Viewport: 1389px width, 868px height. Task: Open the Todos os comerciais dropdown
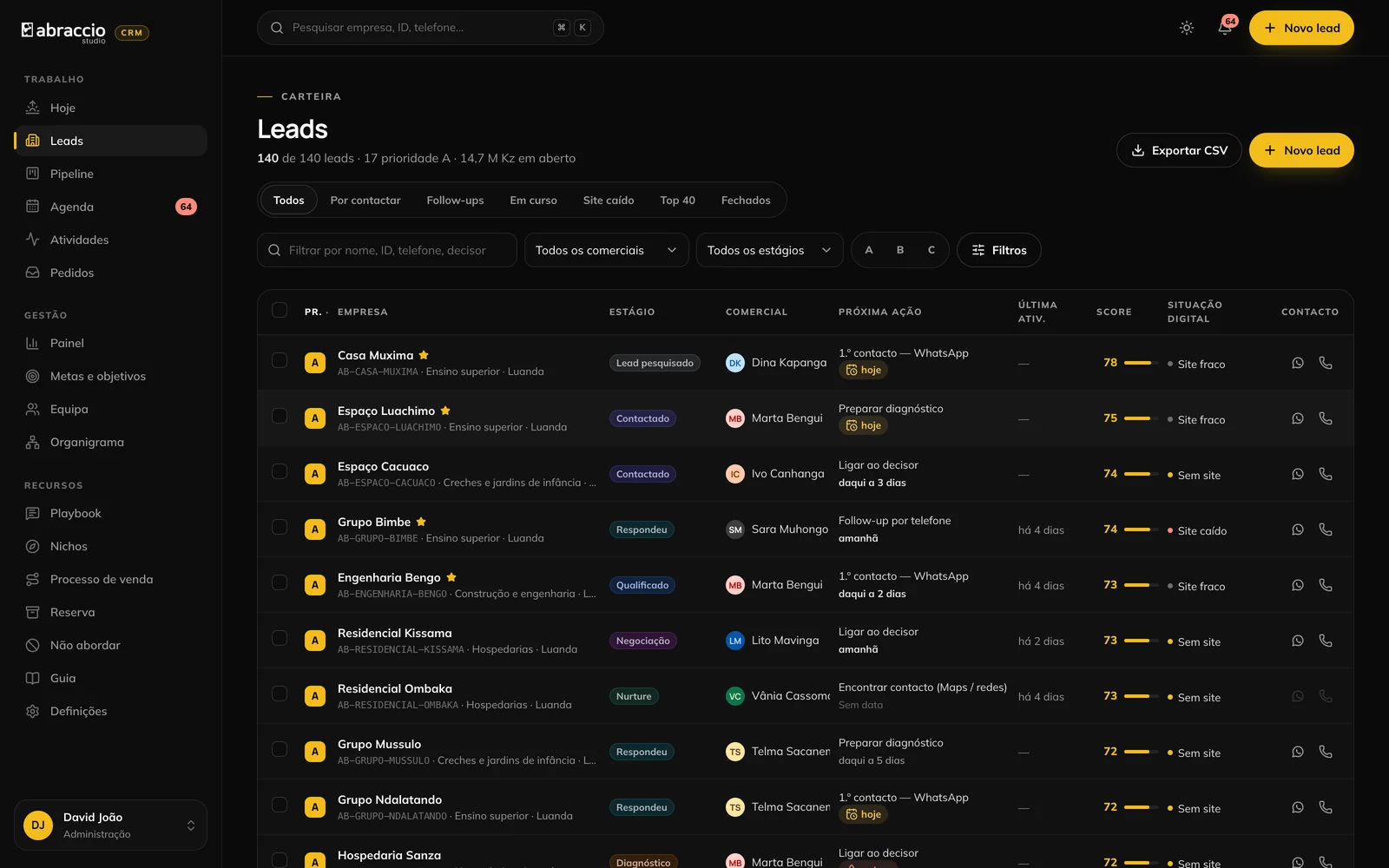coord(606,250)
